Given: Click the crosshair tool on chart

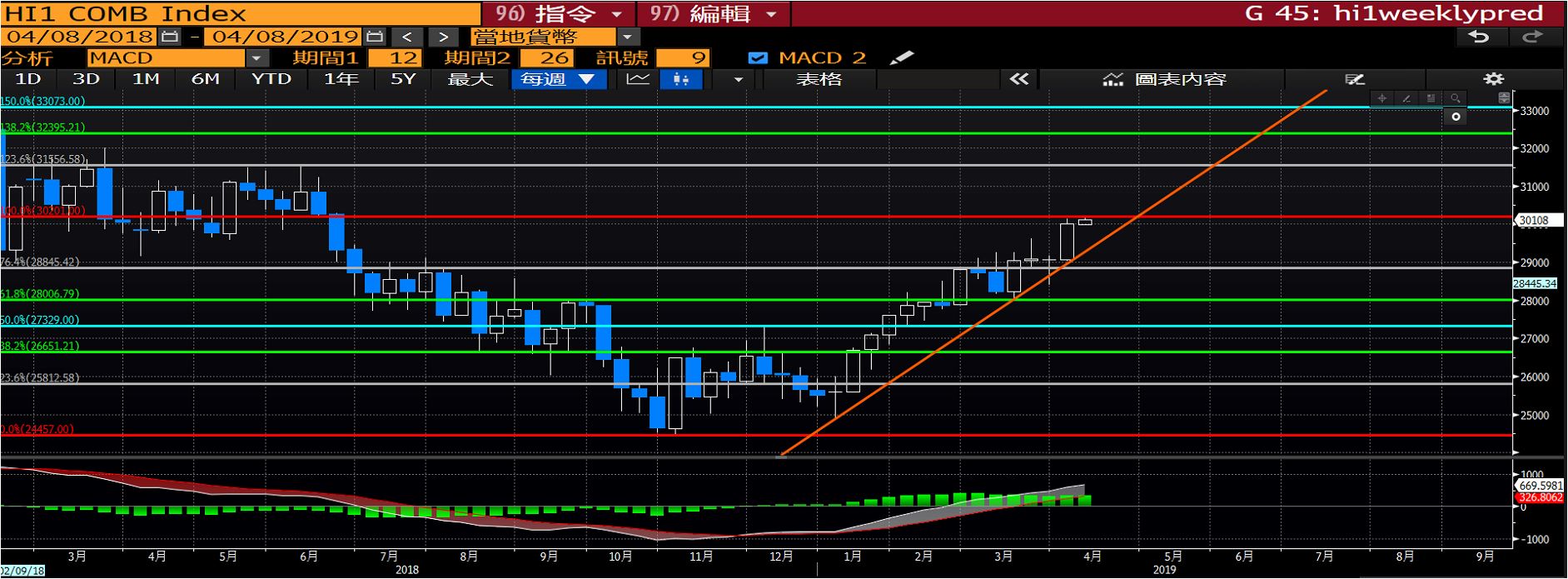Looking at the screenshot, I should (x=1382, y=98).
